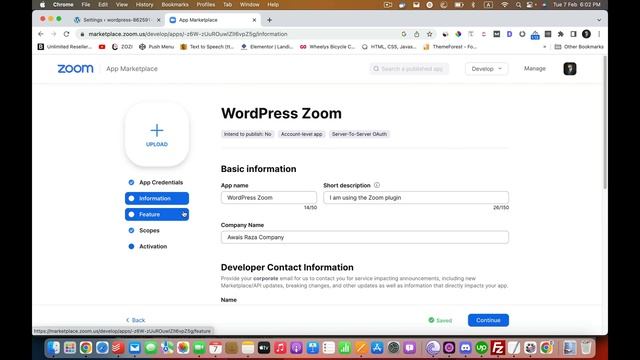This screenshot has height=360, width=640.
Task: Click the Short description input field
Action: (416, 198)
